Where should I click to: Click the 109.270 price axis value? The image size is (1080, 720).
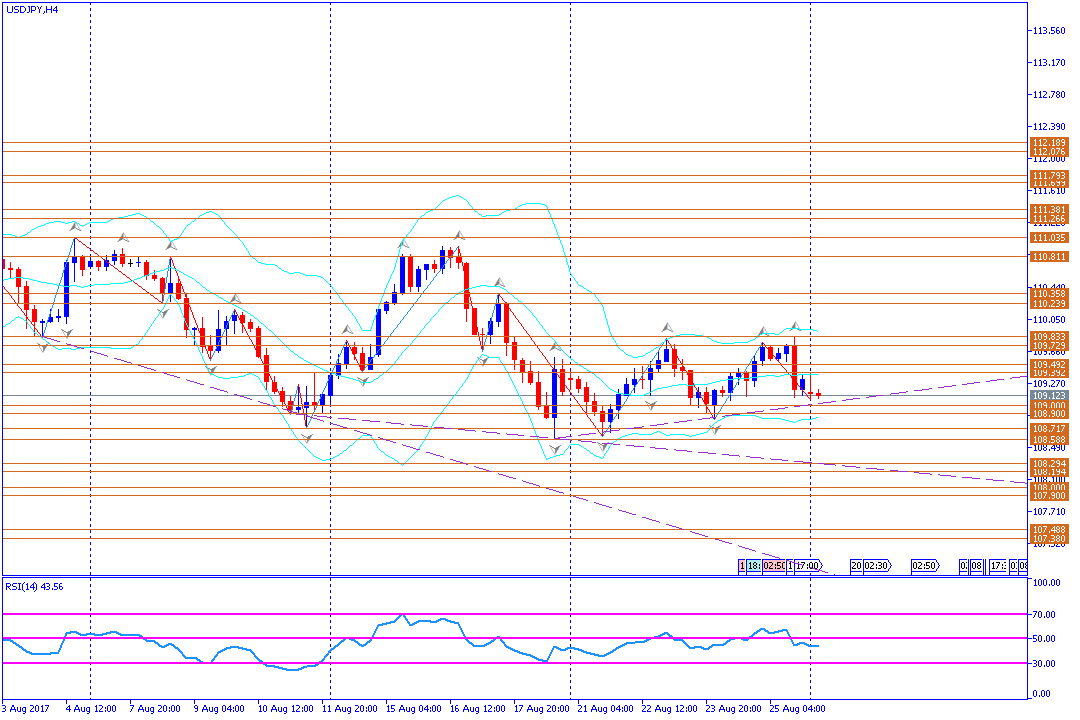tap(1049, 384)
